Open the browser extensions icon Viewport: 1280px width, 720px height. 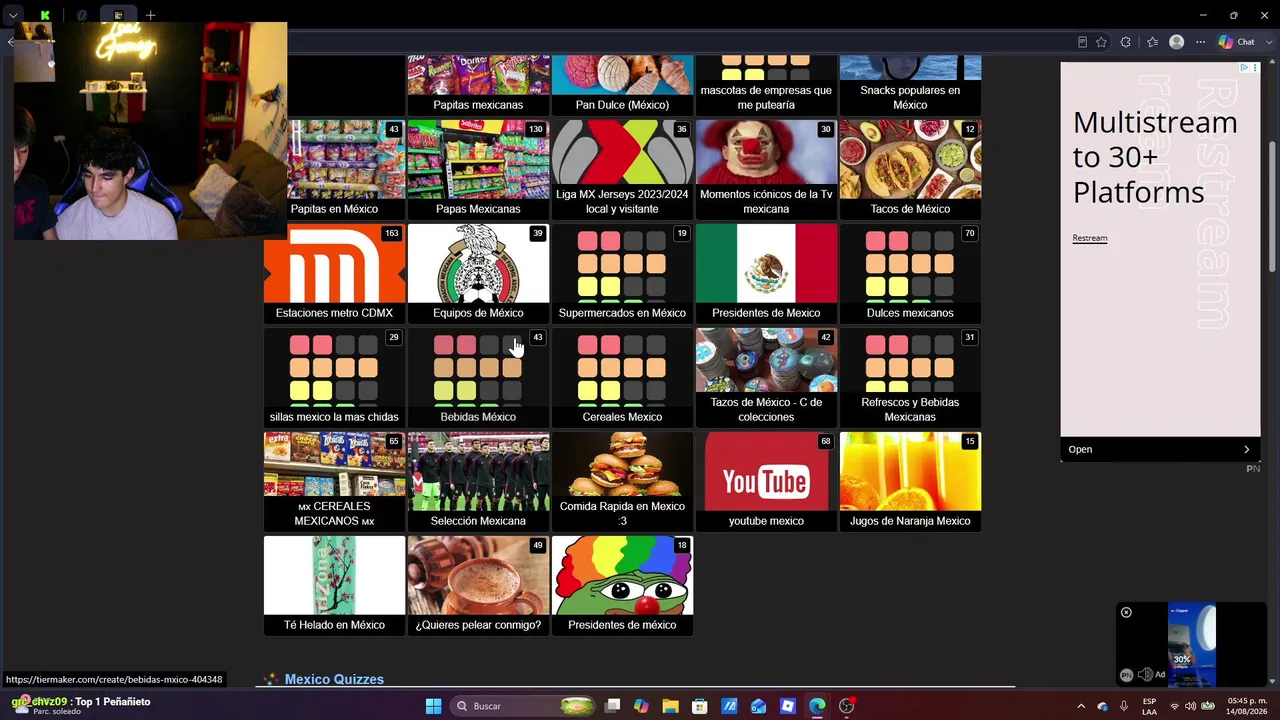1126,42
